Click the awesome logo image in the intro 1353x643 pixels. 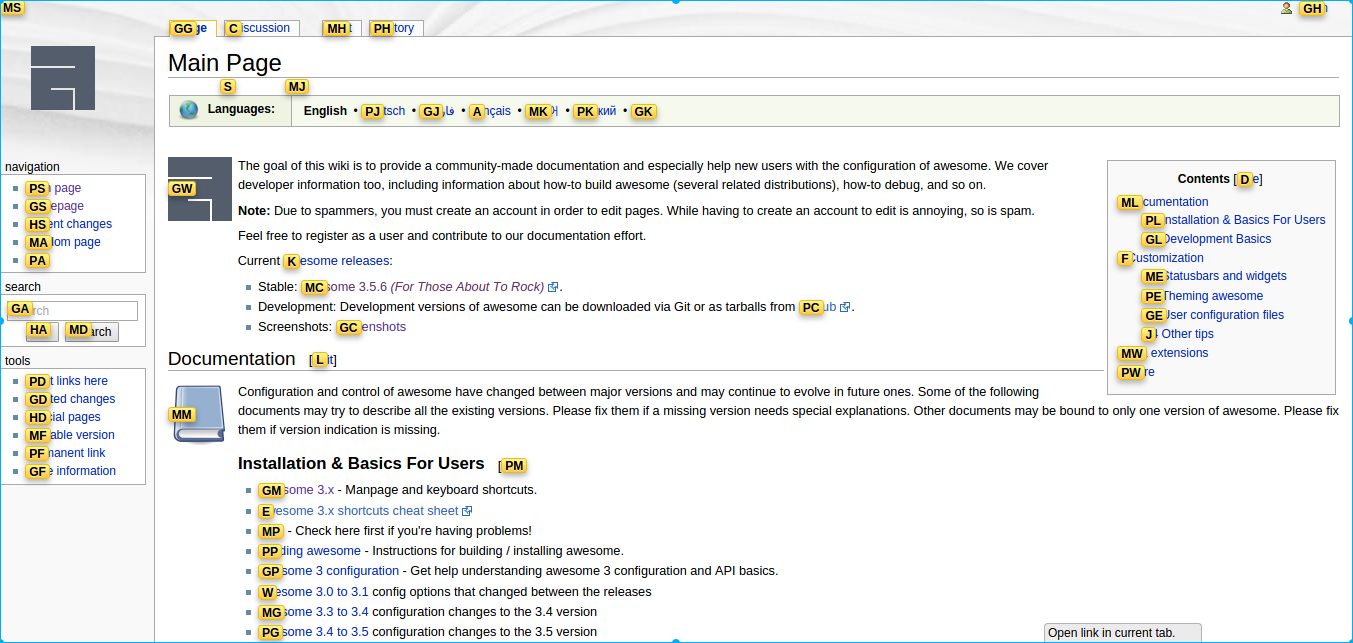(200, 189)
